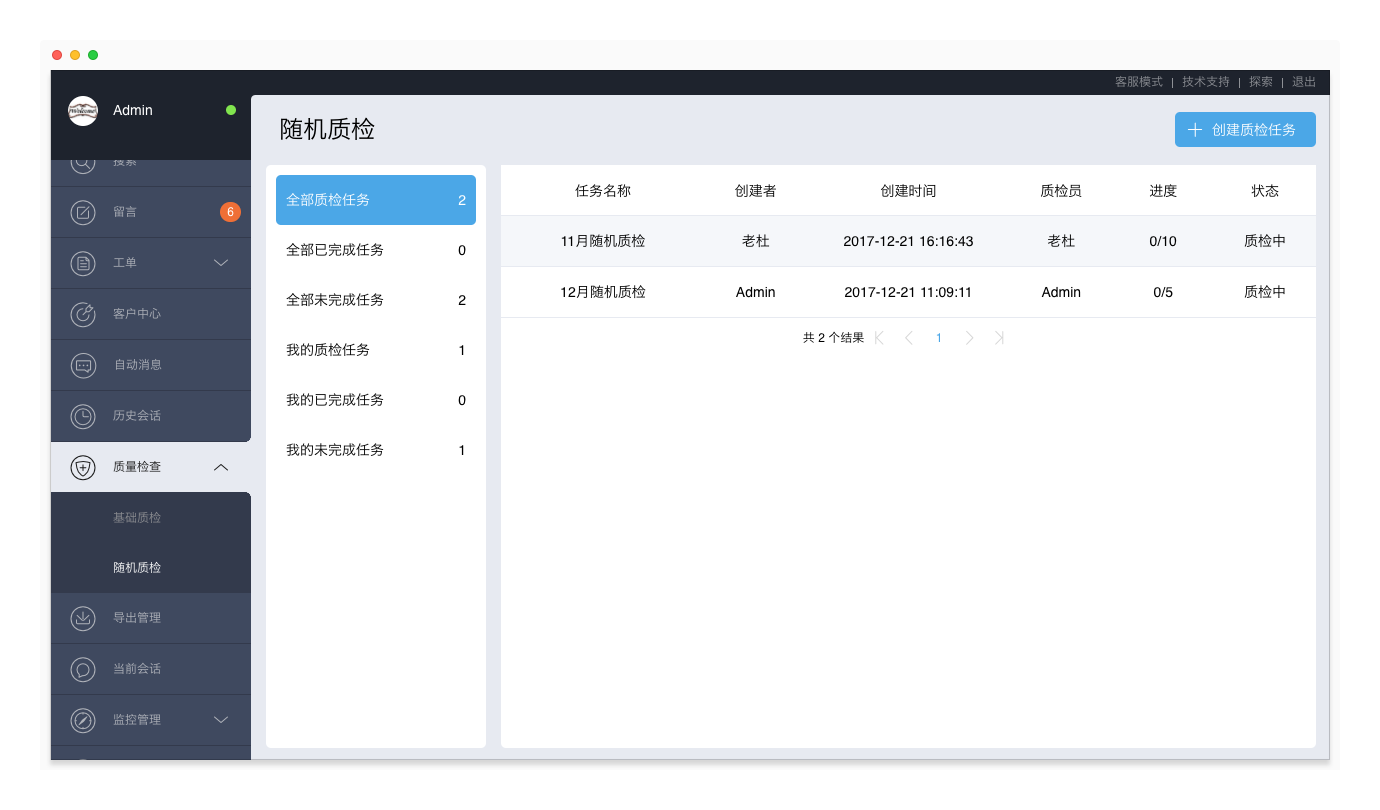This screenshot has height=810, width=1380.
Task: Click the 自动消息 chat bubble icon
Action: pos(83,365)
